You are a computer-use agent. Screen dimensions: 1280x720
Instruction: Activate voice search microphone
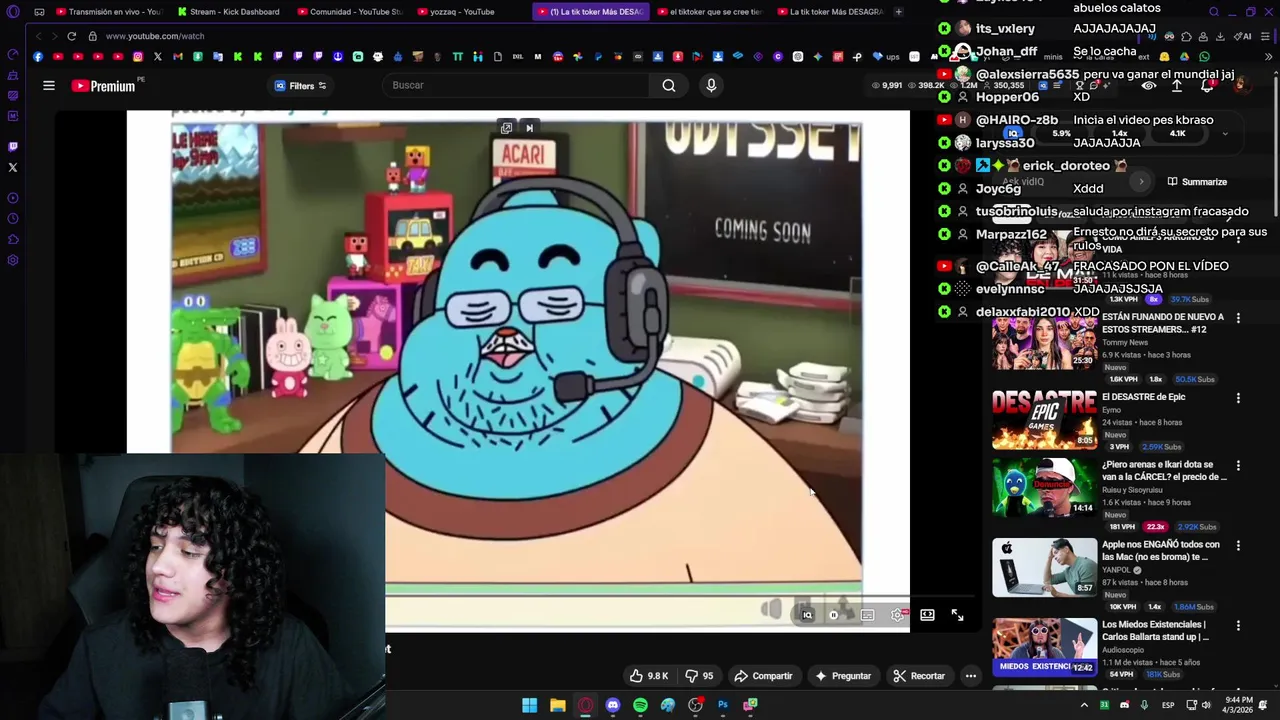pyautogui.click(x=711, y=86)
